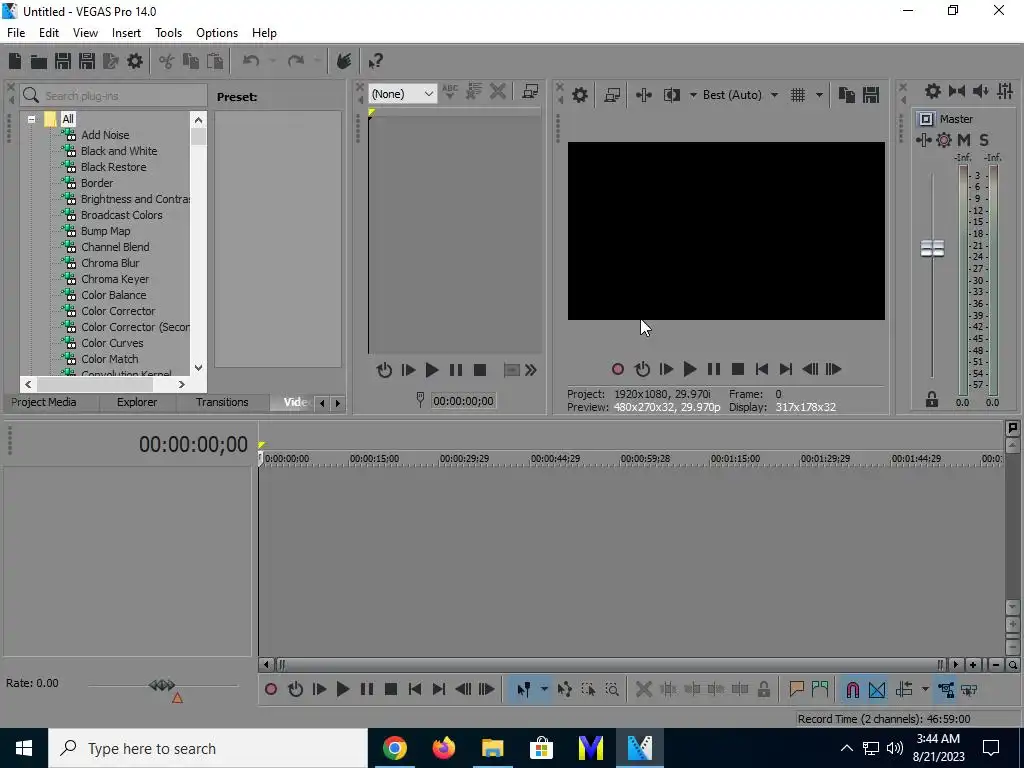The image size is (1024, 768).
Task: Solo the Master bus
Action: point(984,140)
